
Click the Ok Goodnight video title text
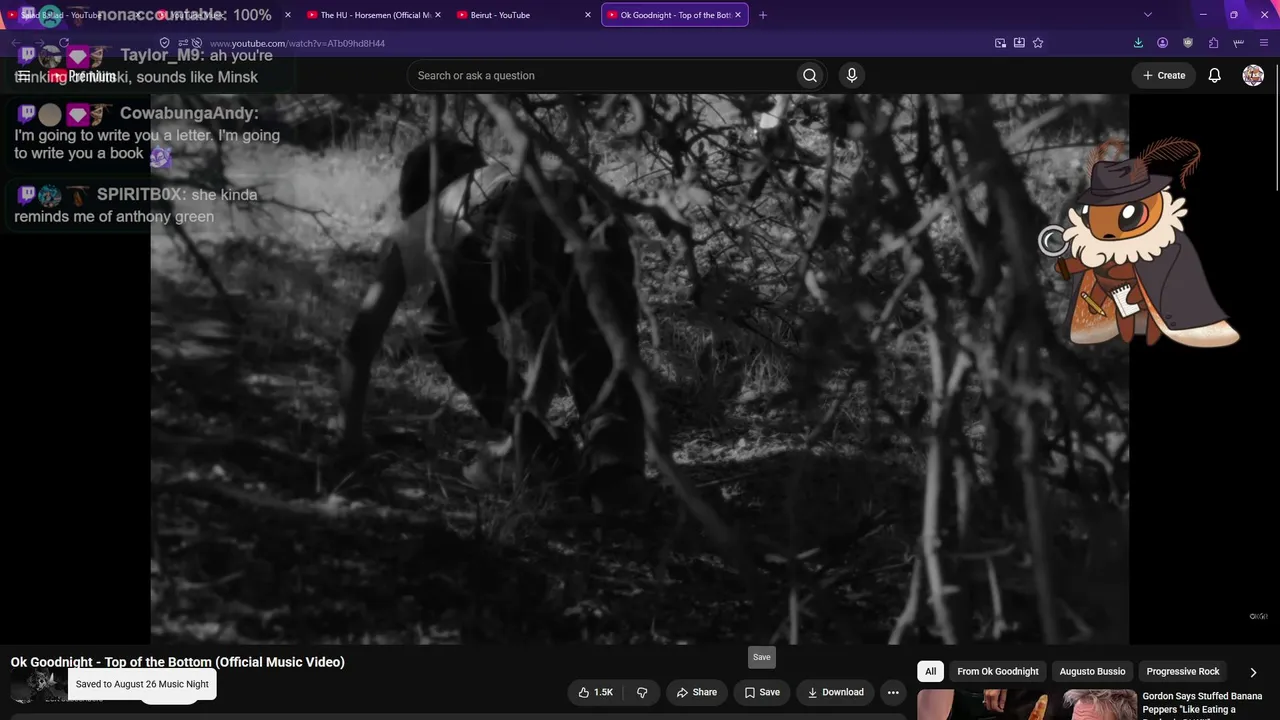pos(178,662)
